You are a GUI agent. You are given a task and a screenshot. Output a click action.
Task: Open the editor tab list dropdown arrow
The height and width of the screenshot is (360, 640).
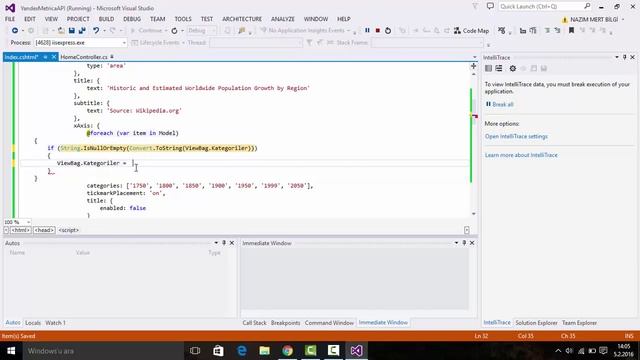click(474, 57)
